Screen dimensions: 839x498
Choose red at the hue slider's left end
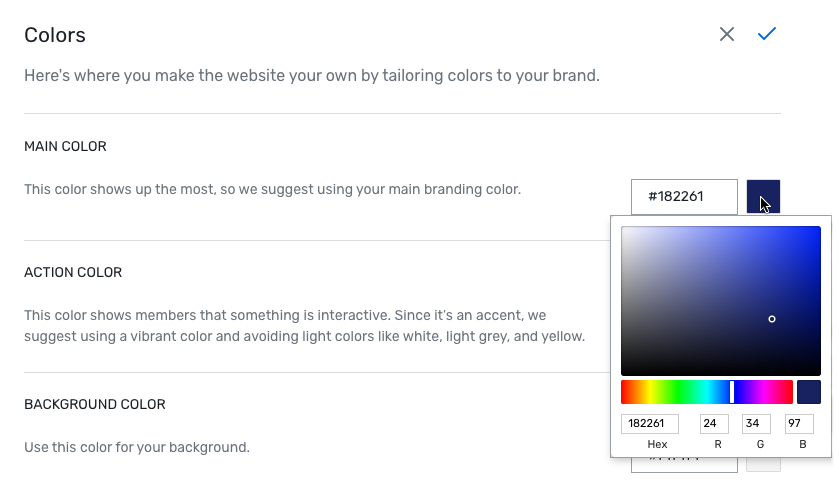point(624,392)
